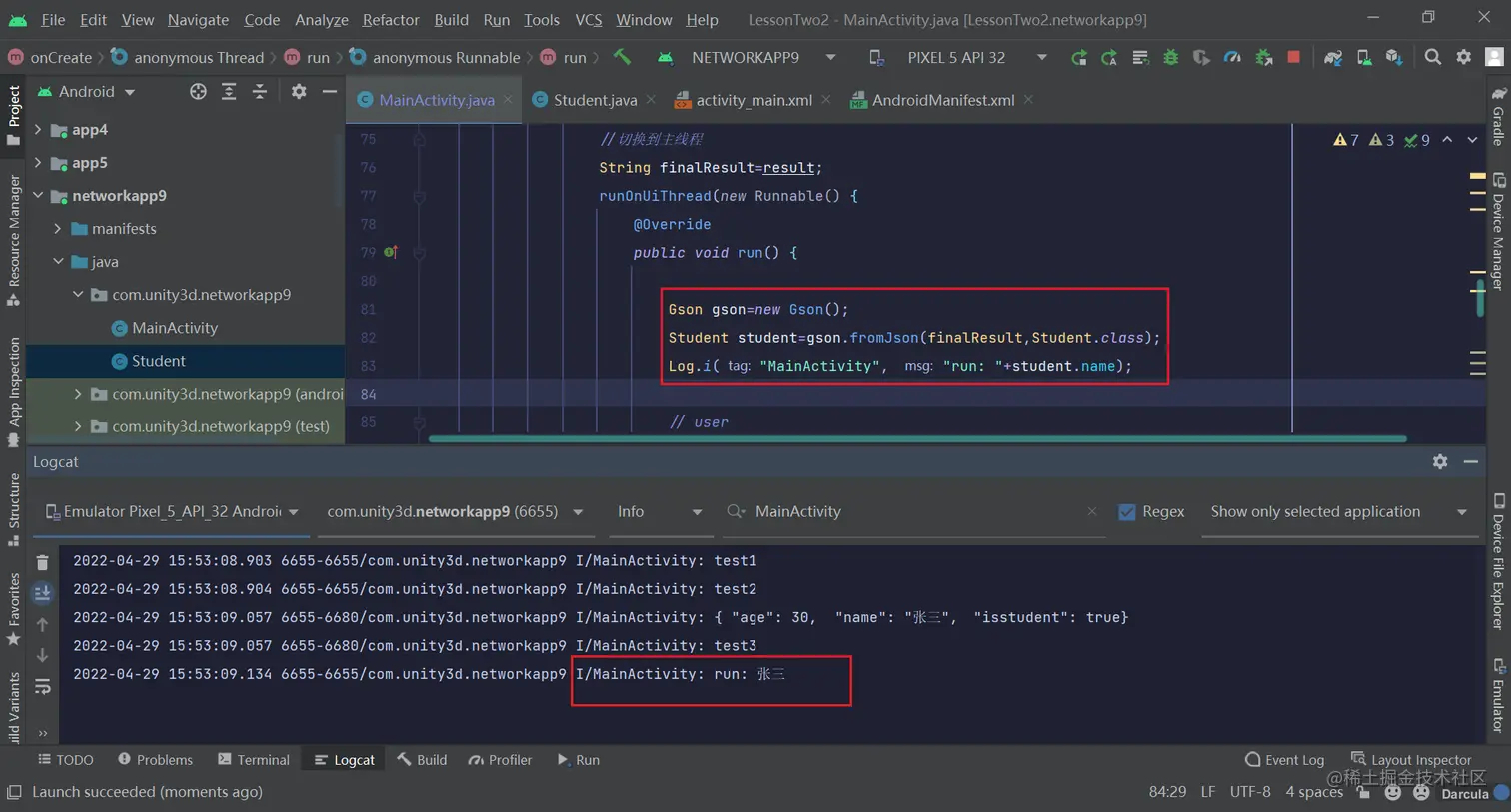Image resolution: width=1511 pixels, height=812 pixels.
Task: Collapse the networkapp9 module
Action: 38,196
